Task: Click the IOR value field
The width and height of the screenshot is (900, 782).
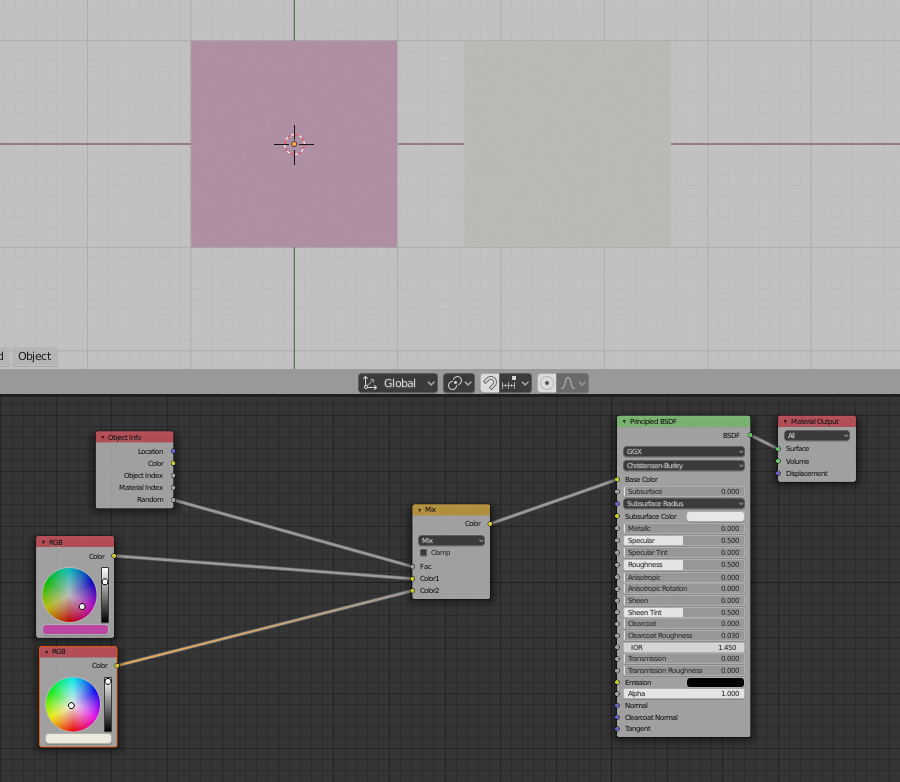Action: [683, 648]
